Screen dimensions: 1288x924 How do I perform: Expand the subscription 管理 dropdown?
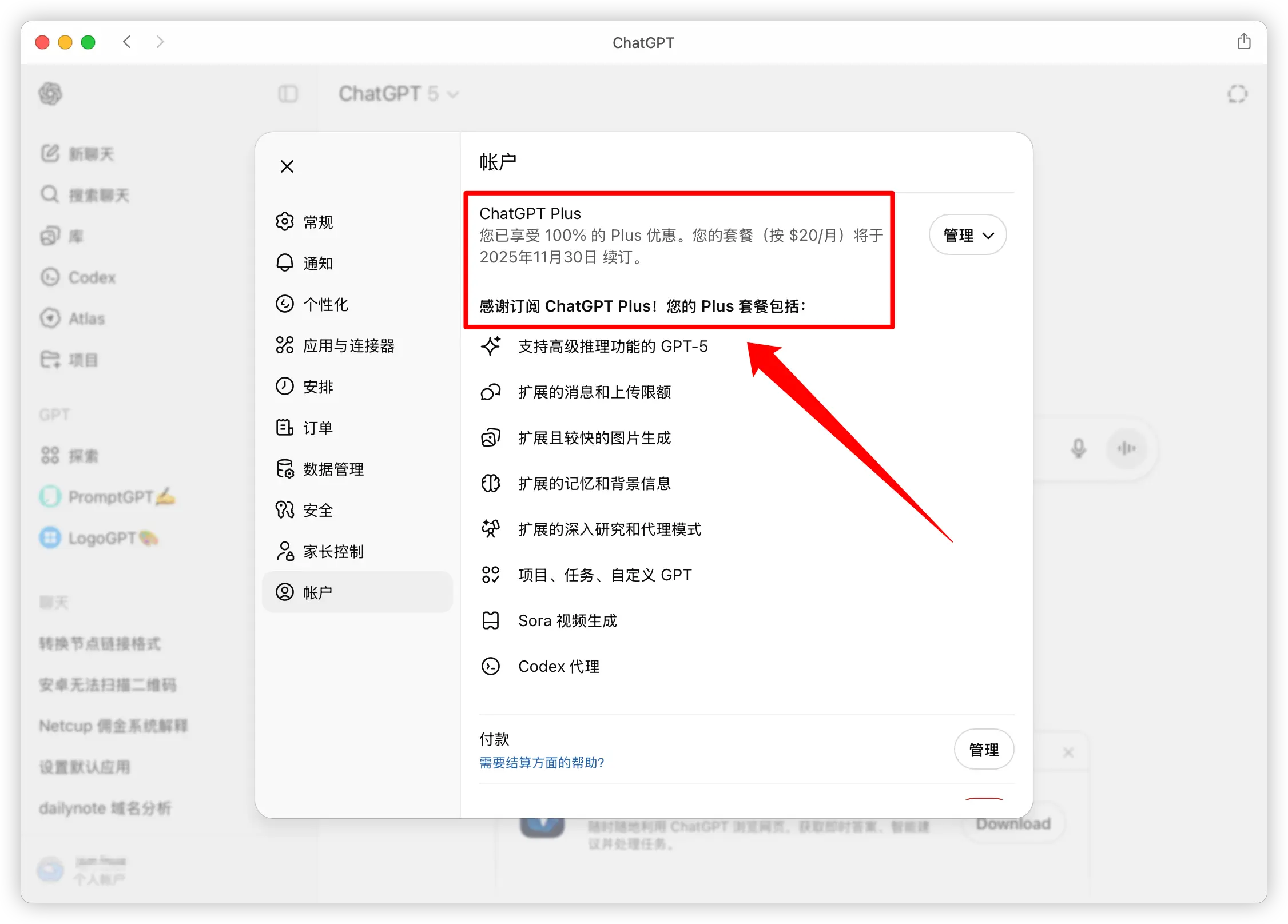967,234
